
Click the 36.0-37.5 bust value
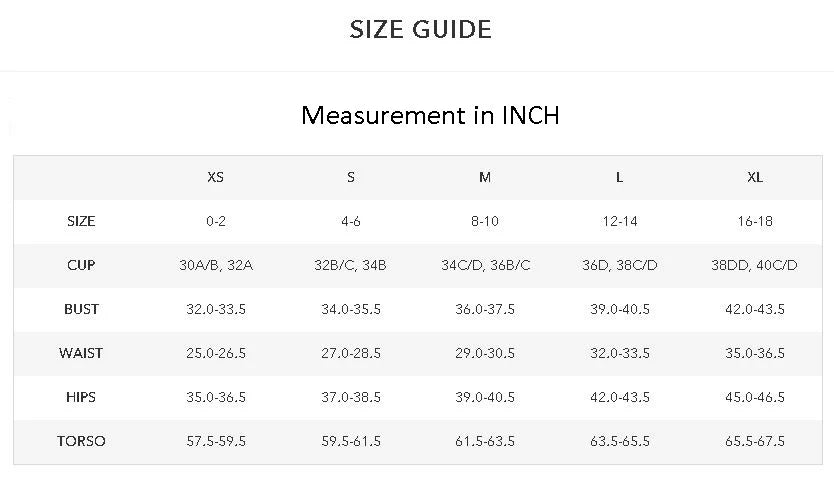point(485,309)
